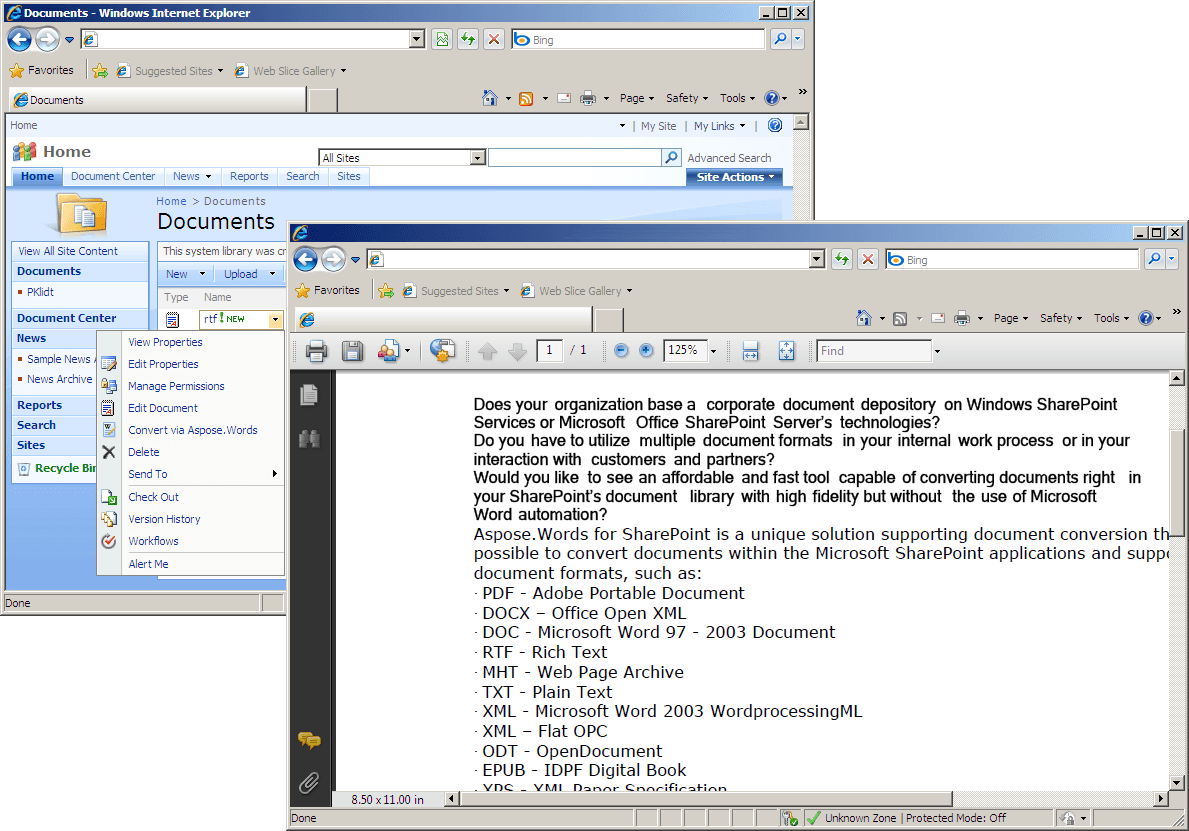This screenshot has width=1189, height=831.
Task: Open address bar dropdown in front window
Action: [x=816, y=259]
